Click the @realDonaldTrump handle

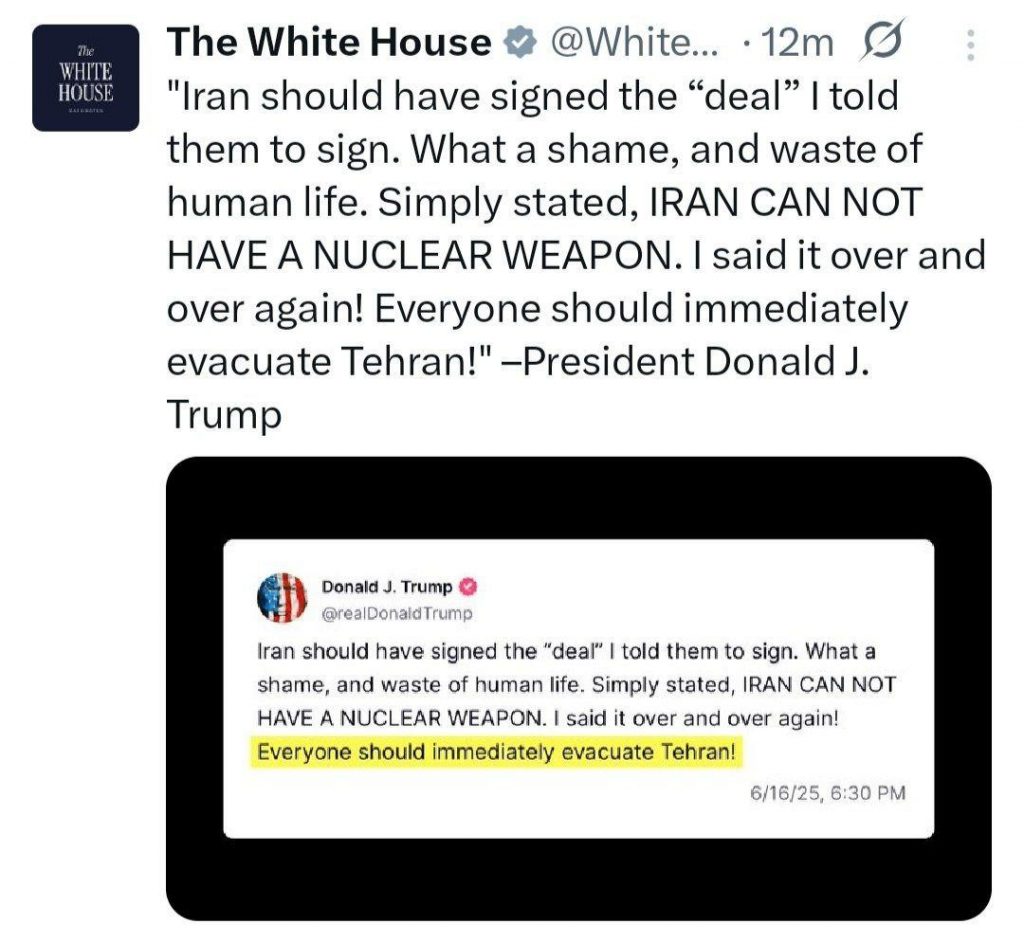coord(396,613)
